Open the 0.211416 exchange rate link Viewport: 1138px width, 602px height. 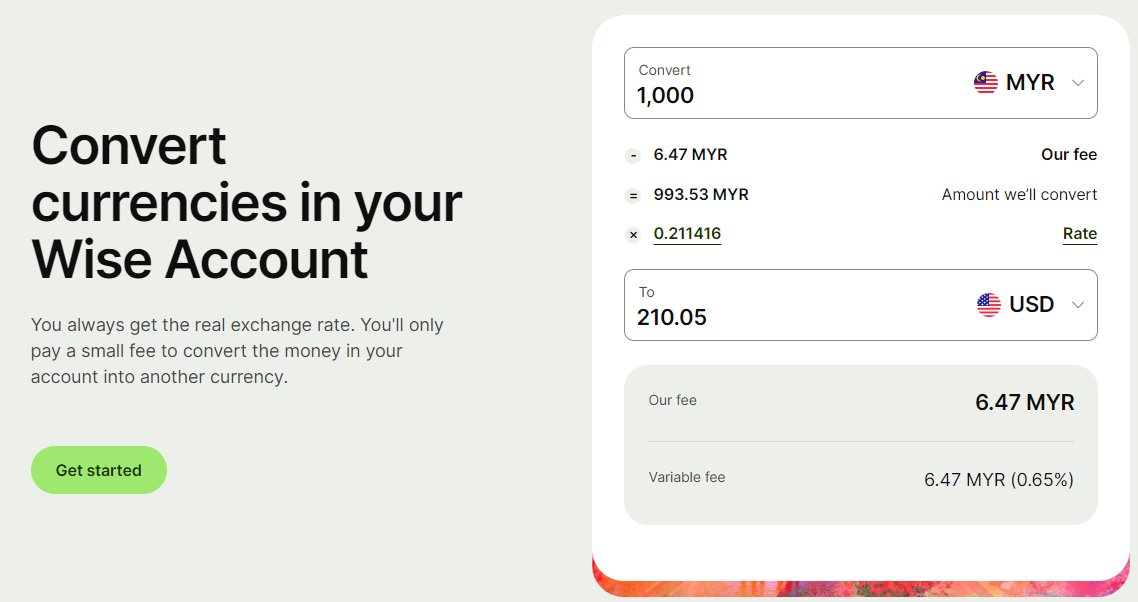(x=687, y=234)
